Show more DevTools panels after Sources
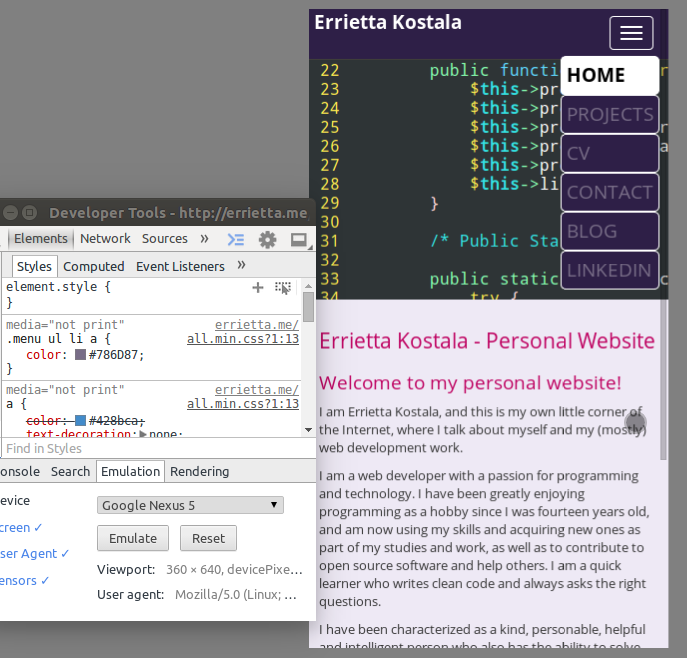This screenshot has width=687, height=658. (x=204, y=239)
